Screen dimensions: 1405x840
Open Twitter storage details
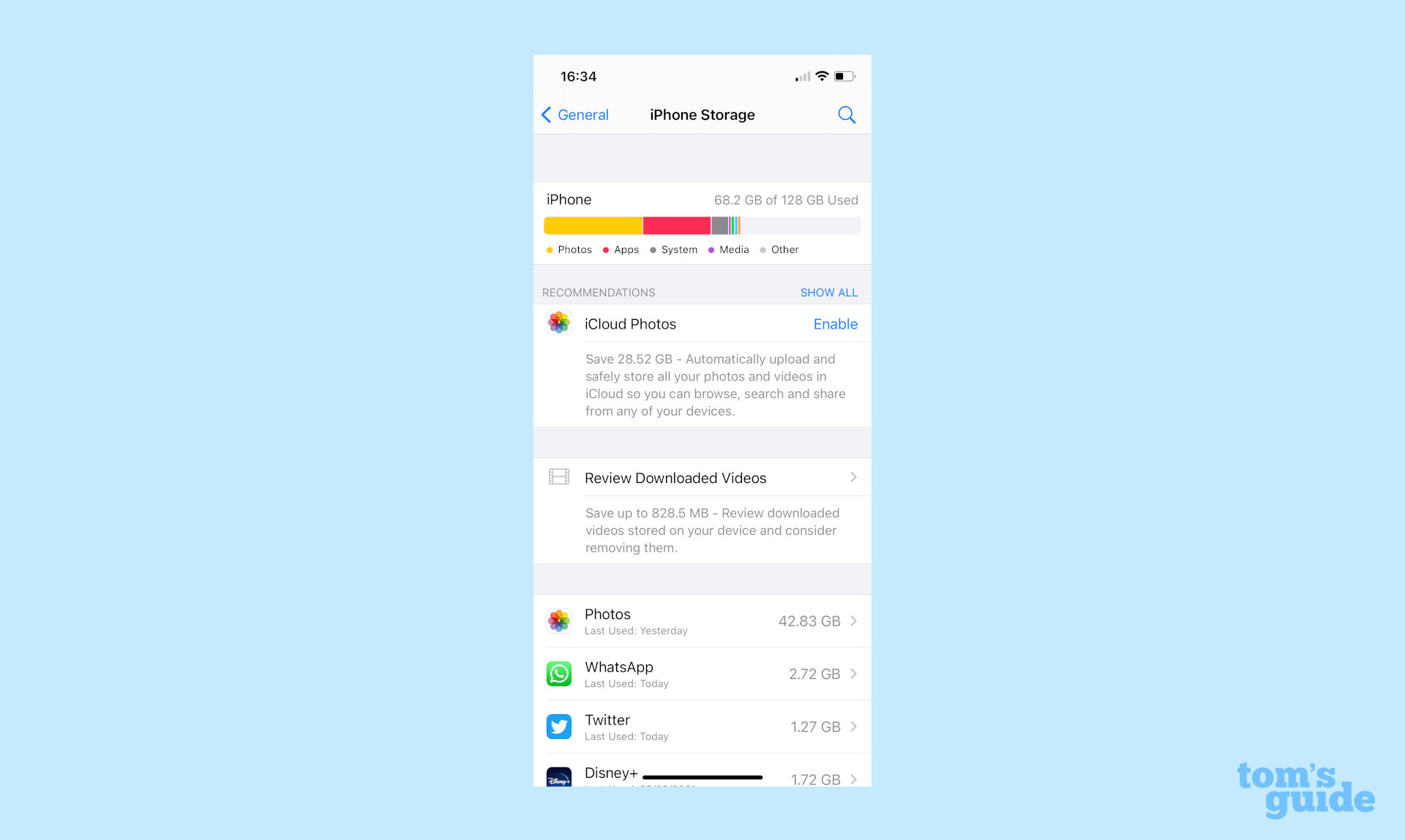pos(700,726)
